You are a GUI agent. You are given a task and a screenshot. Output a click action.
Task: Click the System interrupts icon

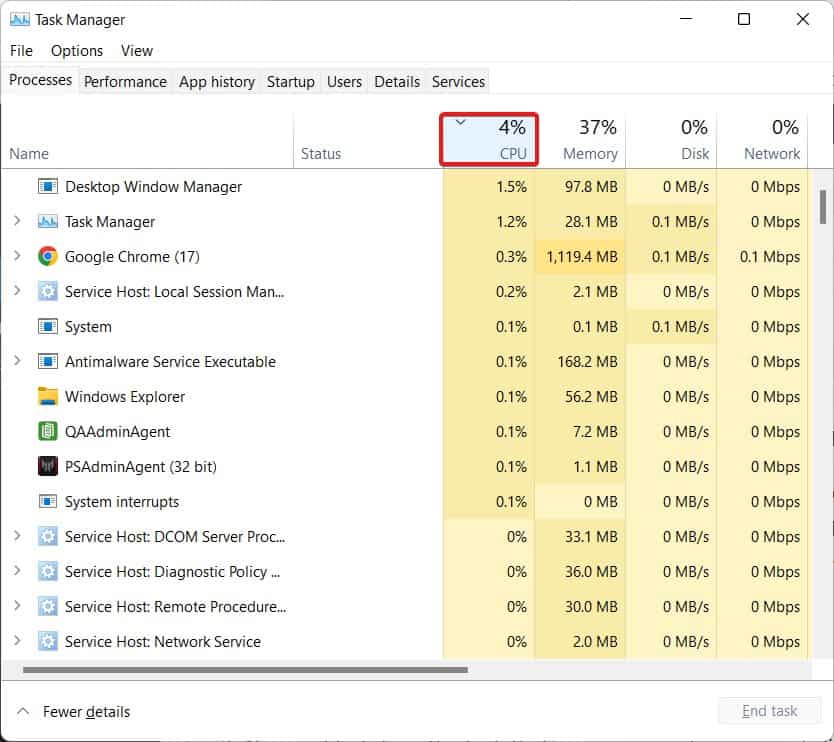(48, 502)
